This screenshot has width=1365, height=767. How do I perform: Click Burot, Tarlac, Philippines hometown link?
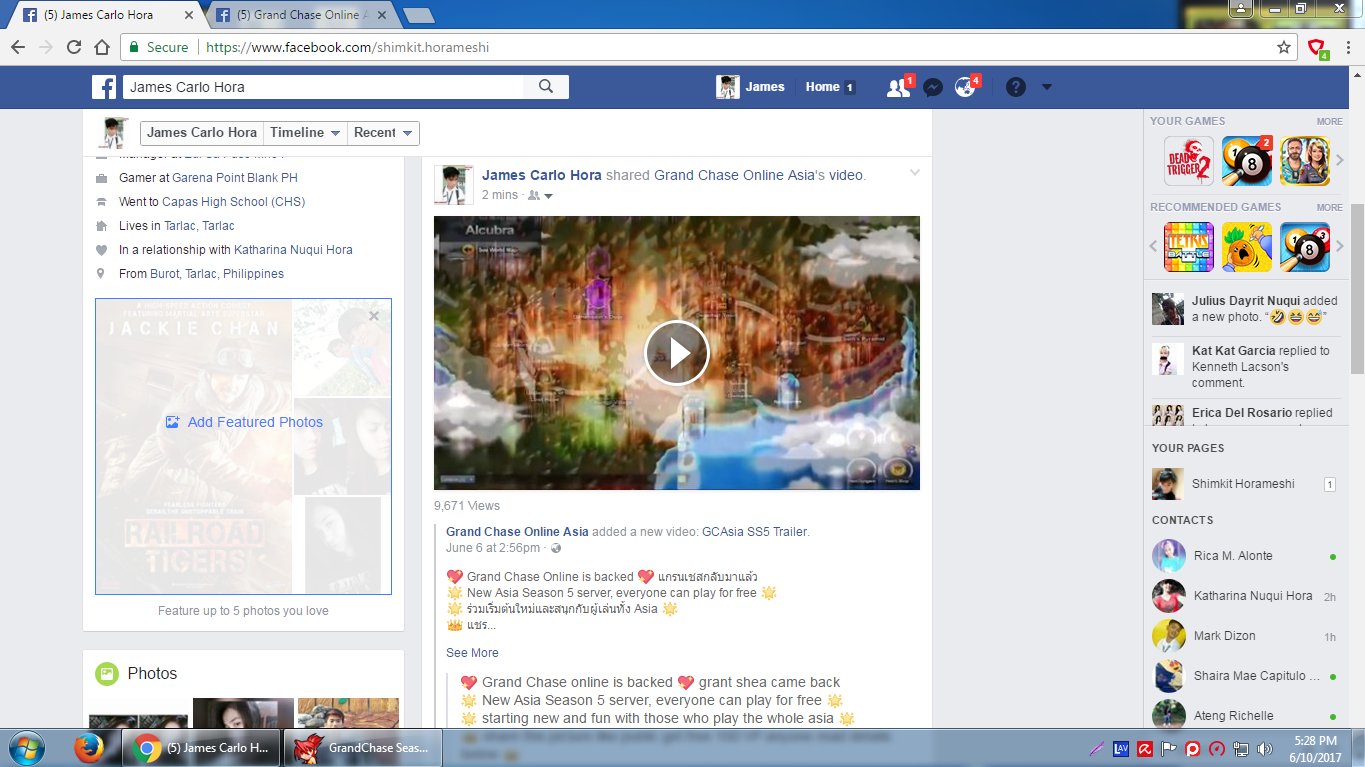[217, 274]
